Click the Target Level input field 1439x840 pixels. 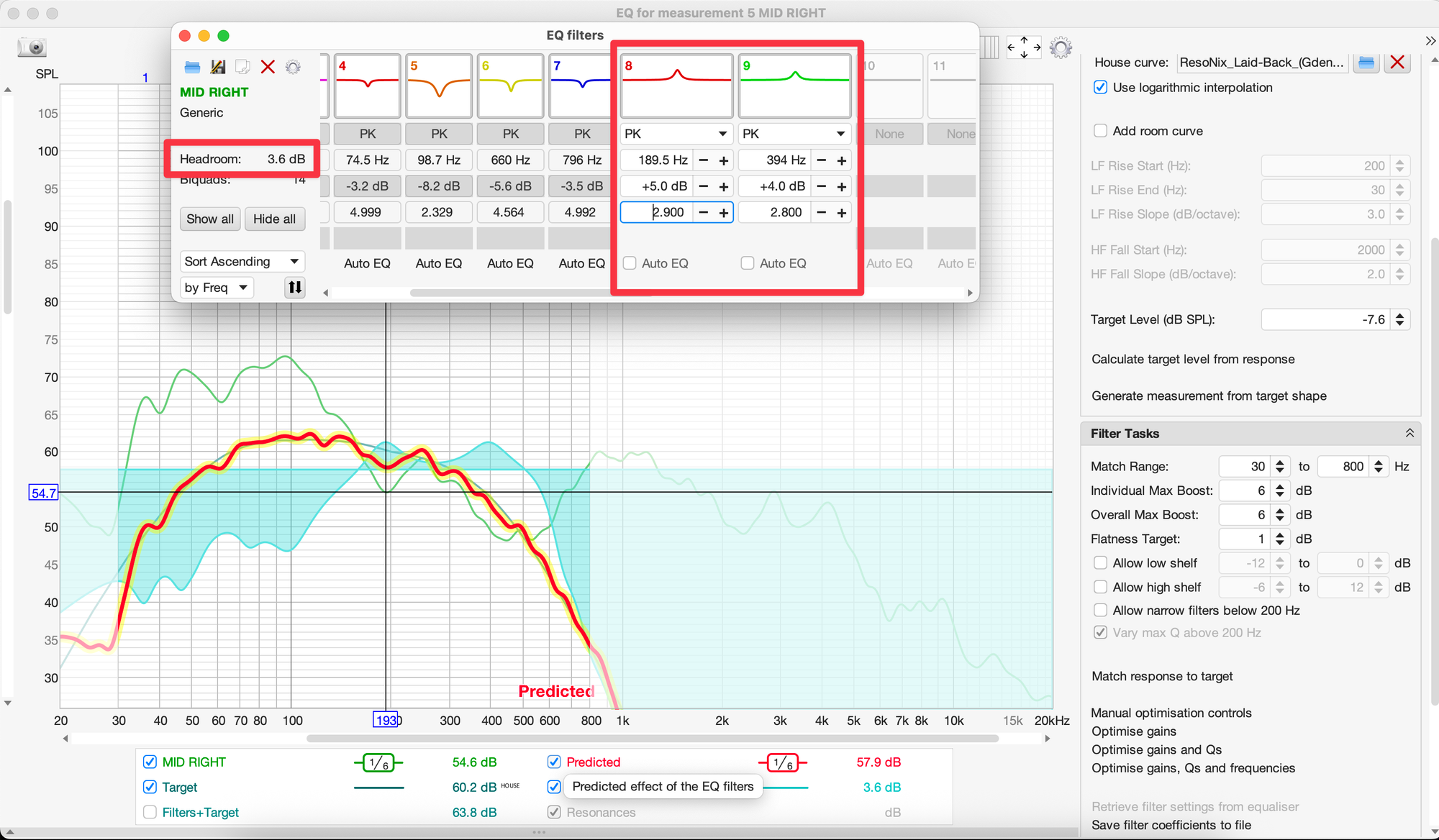click(1325, 319)
